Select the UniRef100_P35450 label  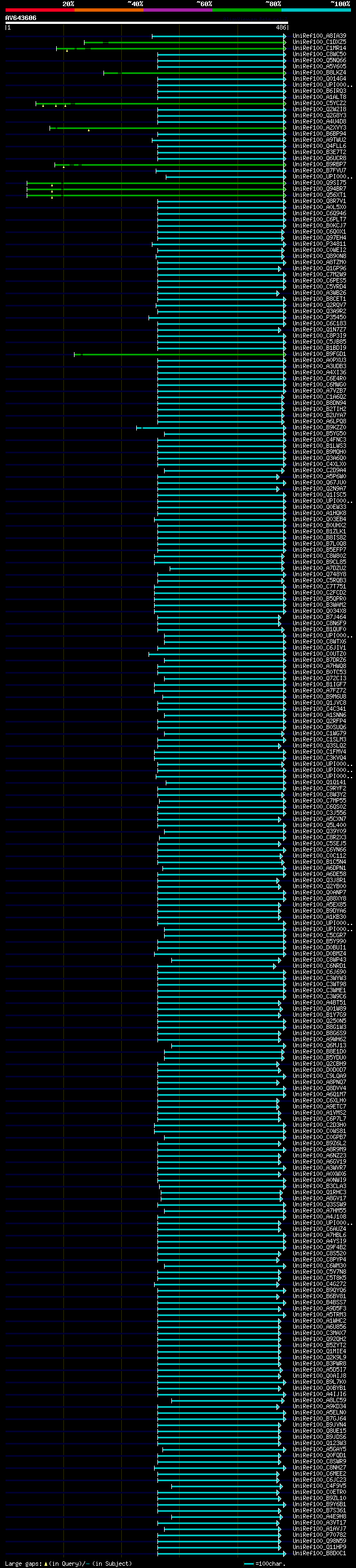tap(319, 317)
